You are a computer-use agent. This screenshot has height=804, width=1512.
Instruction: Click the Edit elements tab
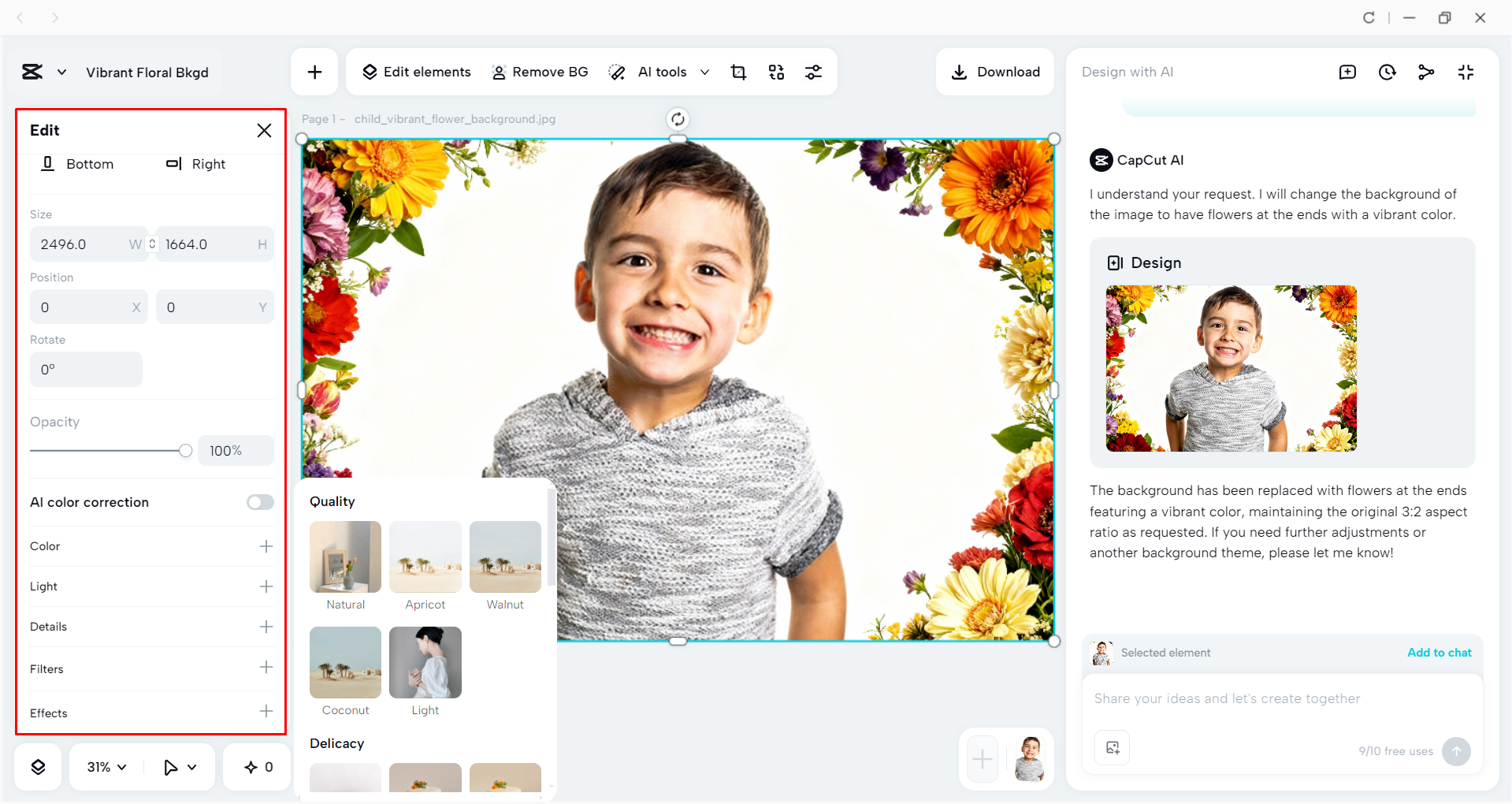tap(416, 72)
